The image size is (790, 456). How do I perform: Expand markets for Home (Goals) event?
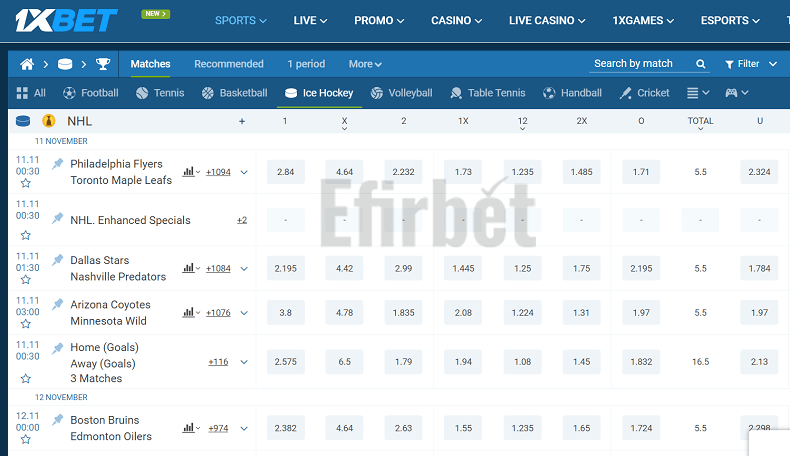(x=244, y=362)
